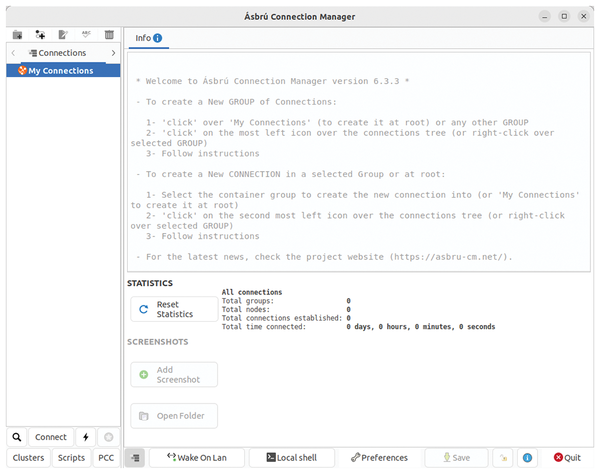
Task: Click the asbru-cm.net URL in the welcome text
Action: (x=450, y=257)
